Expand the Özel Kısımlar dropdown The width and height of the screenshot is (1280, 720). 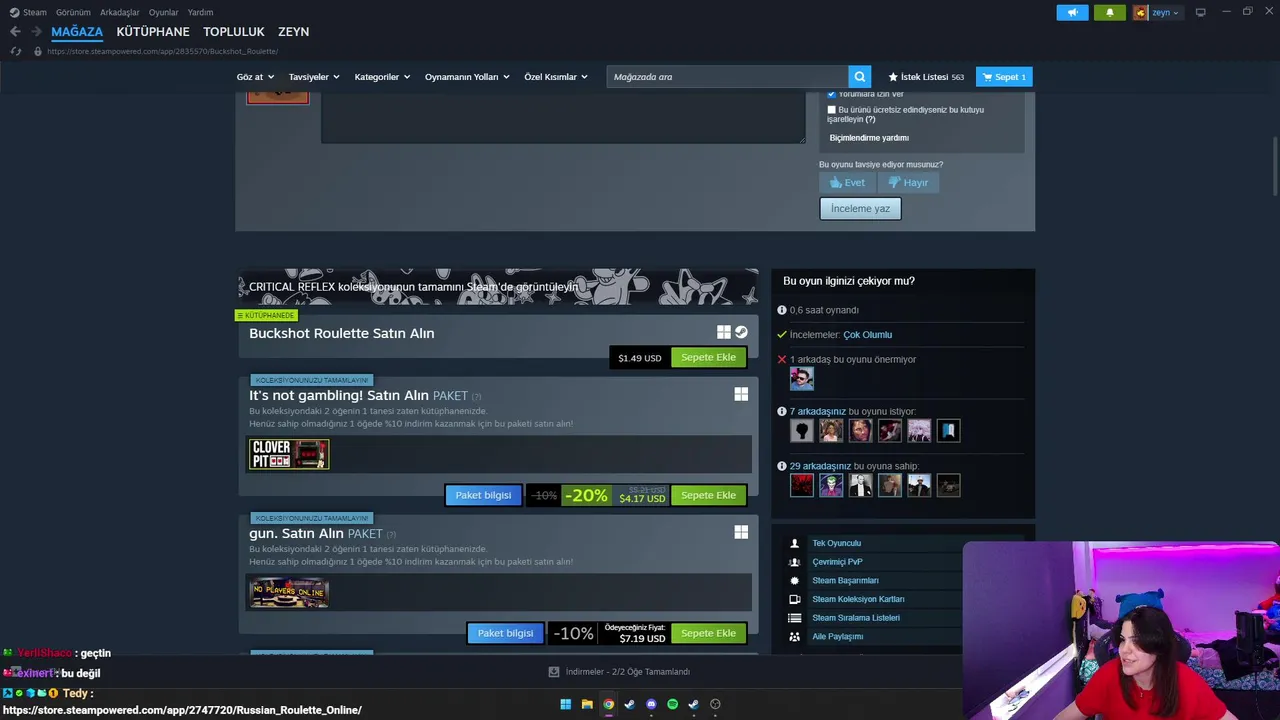coord(556,77)
